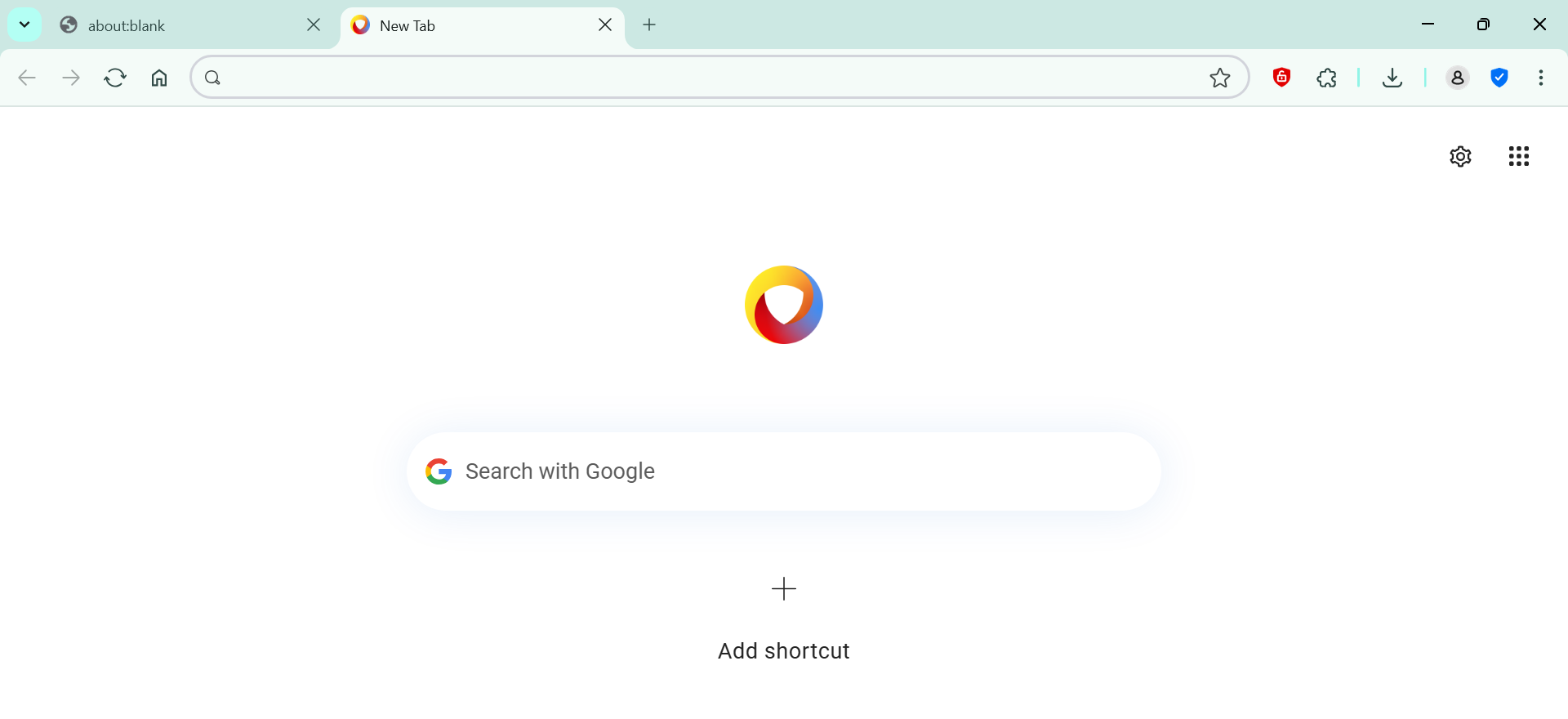Image resolution: width=1568 pixels, height=719 pixels.
Task: Click the reload page icon
Action: coord(115,78)
